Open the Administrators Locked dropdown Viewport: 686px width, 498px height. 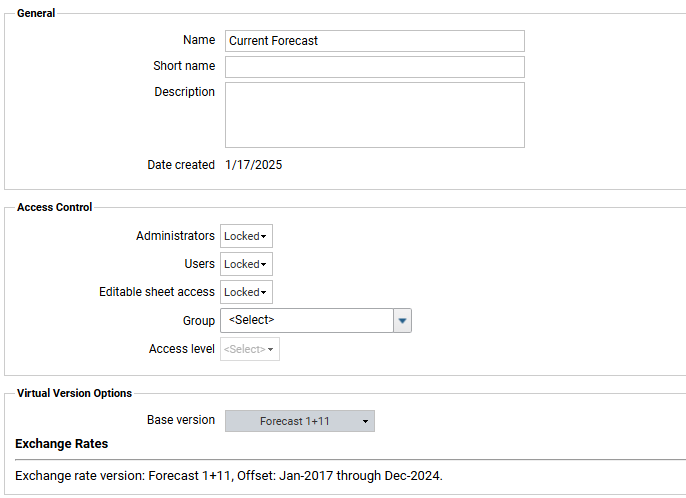[246, 236]
